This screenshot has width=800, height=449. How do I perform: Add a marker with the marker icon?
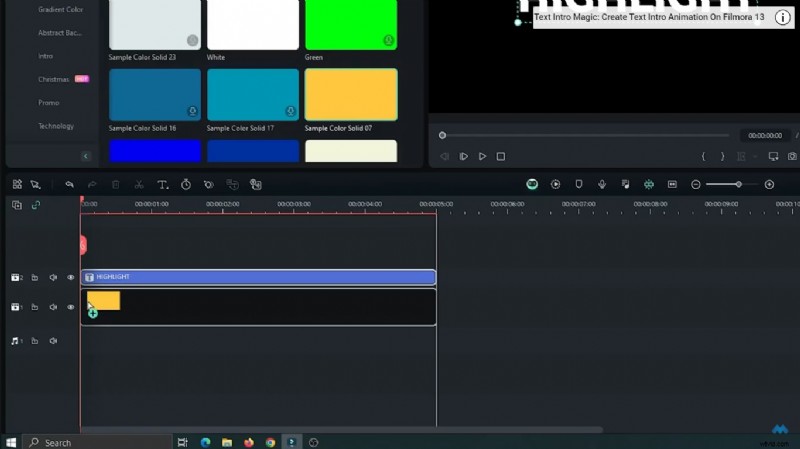click(x=579, y=184)
